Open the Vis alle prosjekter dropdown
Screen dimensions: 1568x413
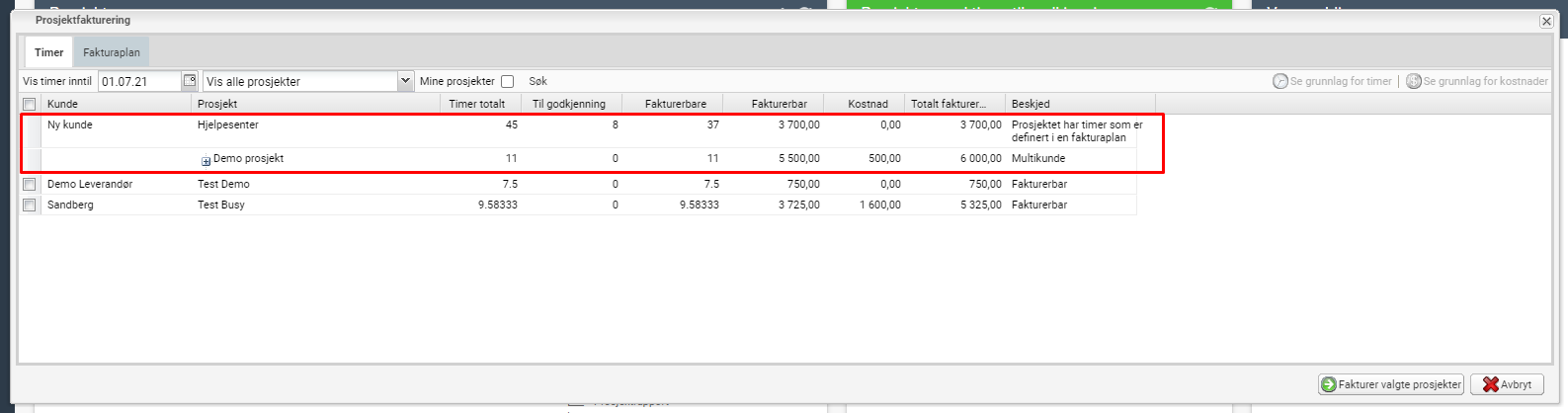click(405, 81)
